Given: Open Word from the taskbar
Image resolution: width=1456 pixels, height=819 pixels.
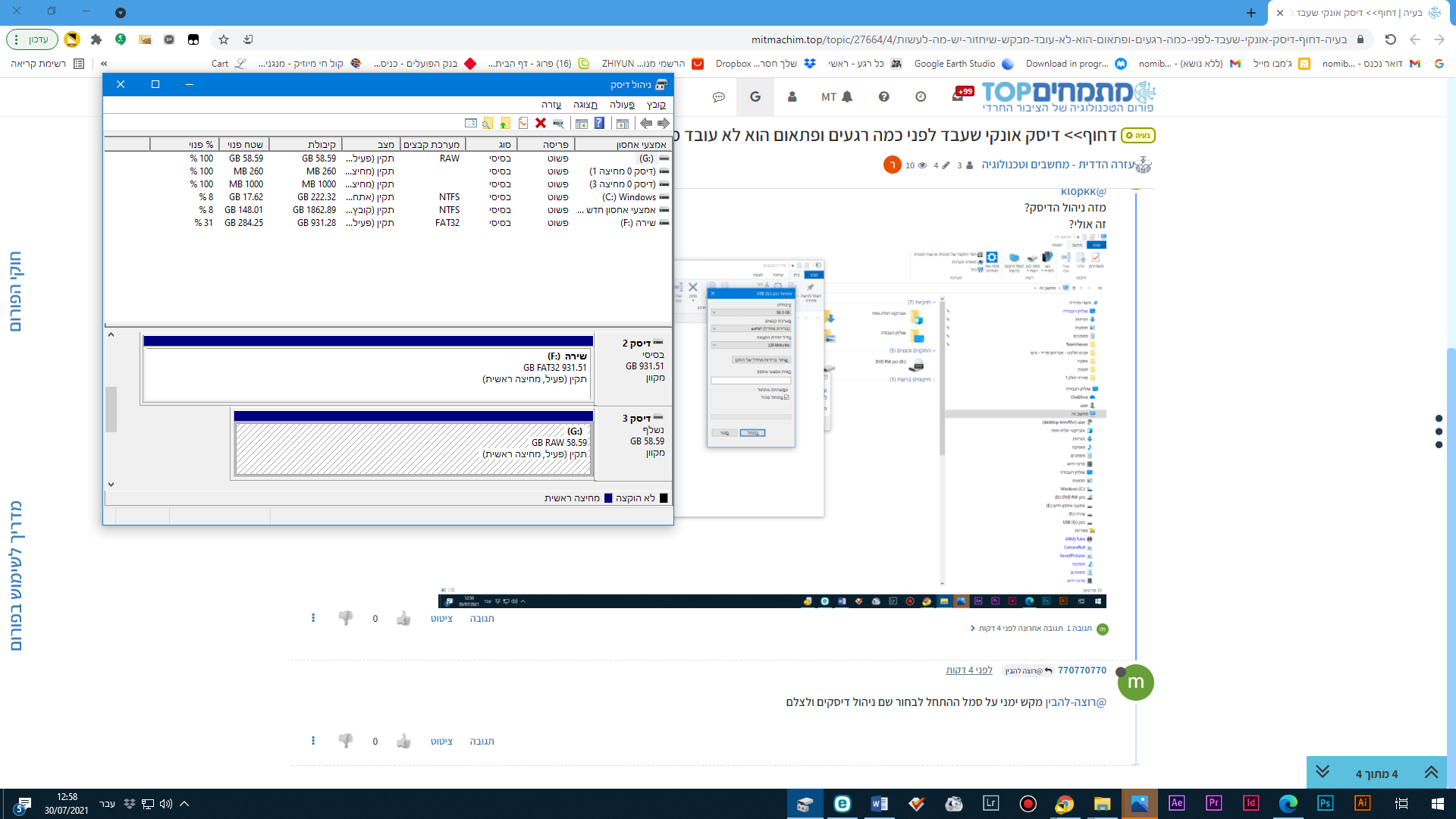Looking at the screenshot, I should click(x=880, y=803).
